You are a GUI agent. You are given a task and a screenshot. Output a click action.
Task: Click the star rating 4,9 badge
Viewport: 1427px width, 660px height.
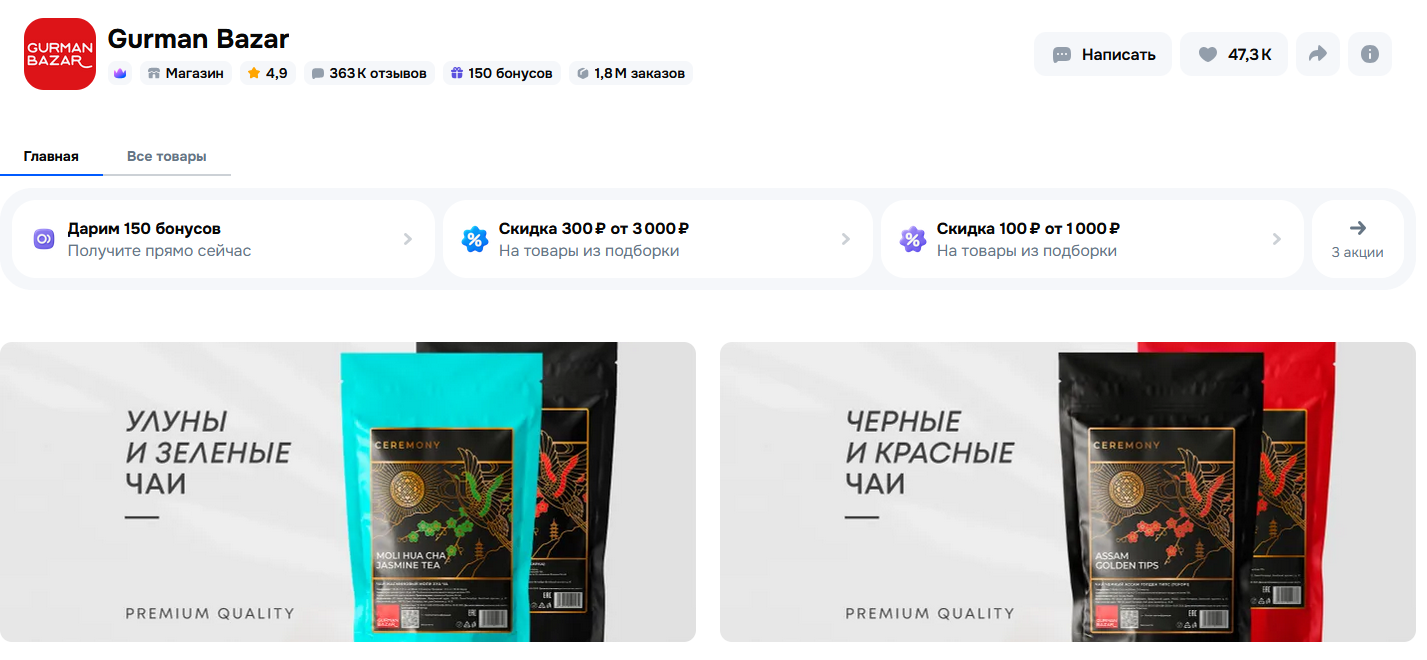(x=267, y=73)
